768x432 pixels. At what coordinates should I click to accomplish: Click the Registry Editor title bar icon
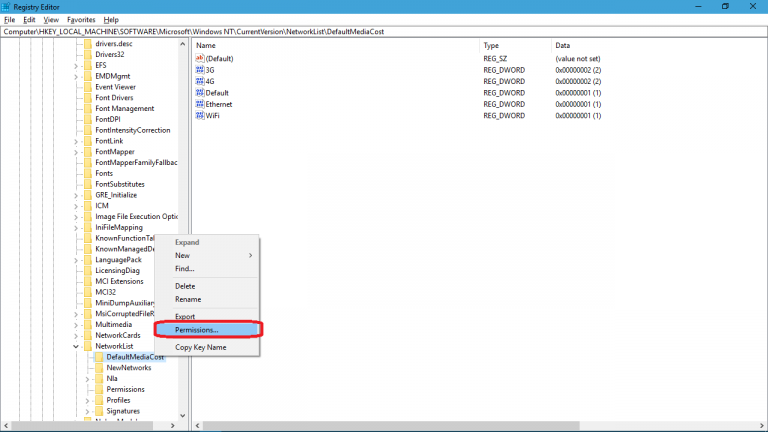[8, 6]
